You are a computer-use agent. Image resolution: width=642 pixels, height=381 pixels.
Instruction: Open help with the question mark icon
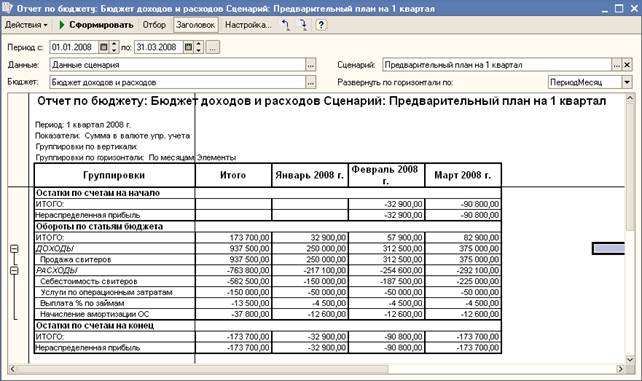point(321,25)
